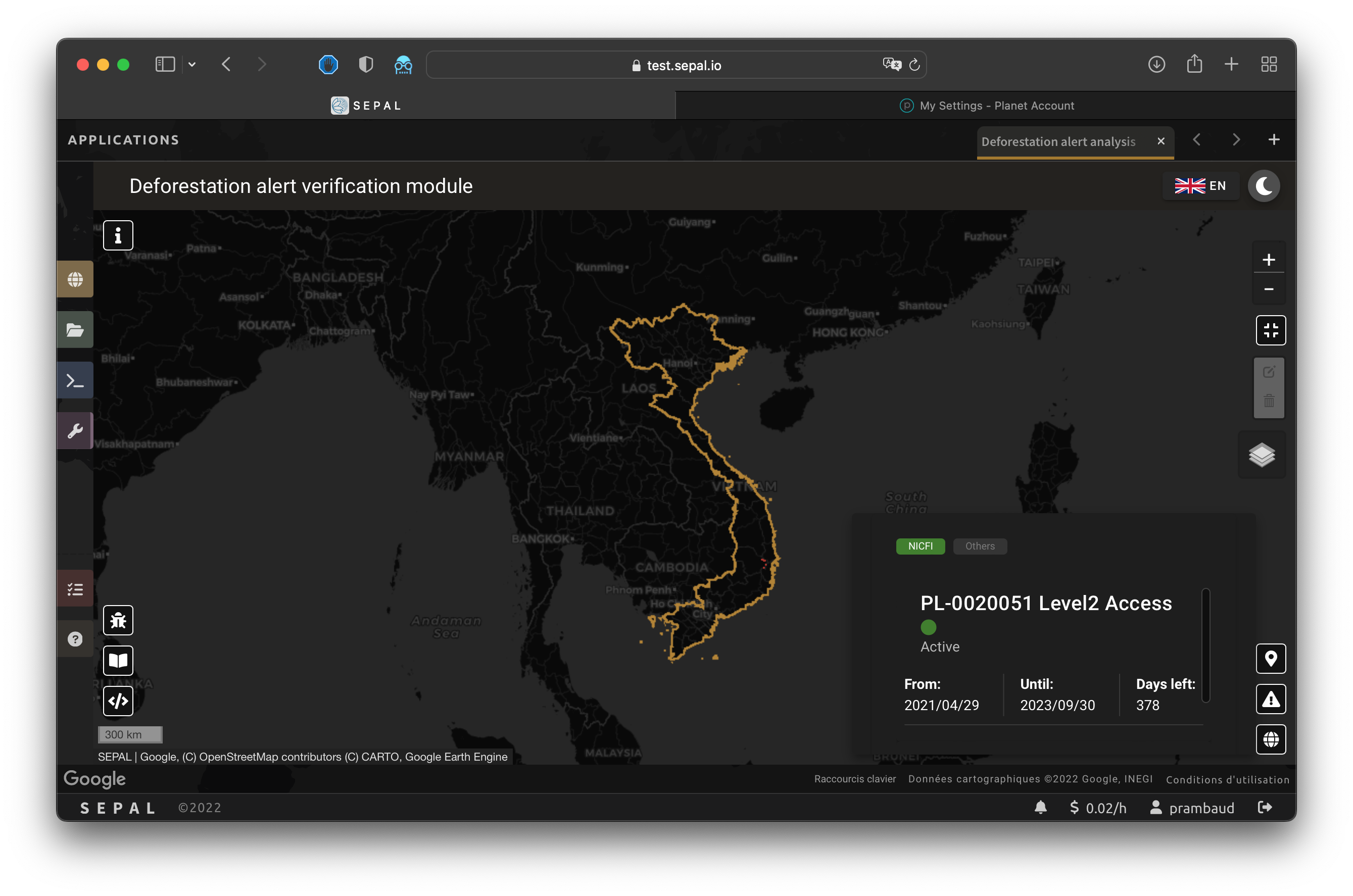Open the map layers stack control
The width and height of the screenshot is (1353, 896).
[1262, 455]
